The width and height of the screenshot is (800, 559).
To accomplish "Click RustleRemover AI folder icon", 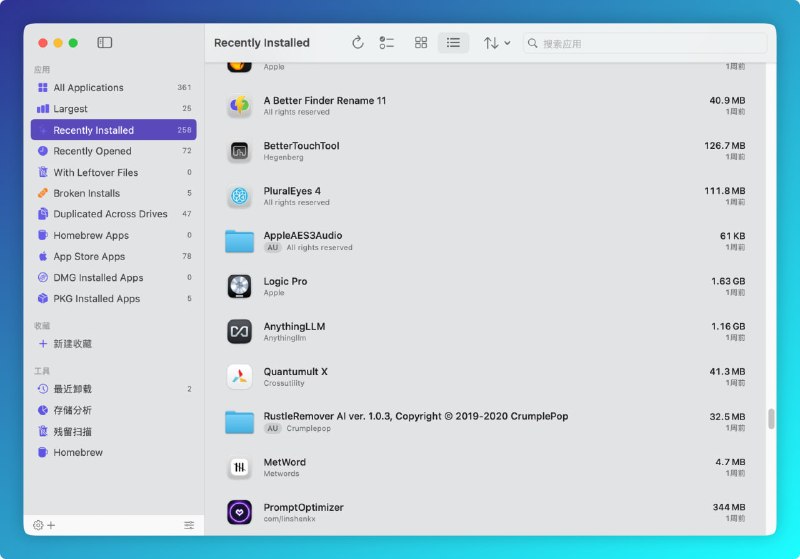I will pos(239,422).
